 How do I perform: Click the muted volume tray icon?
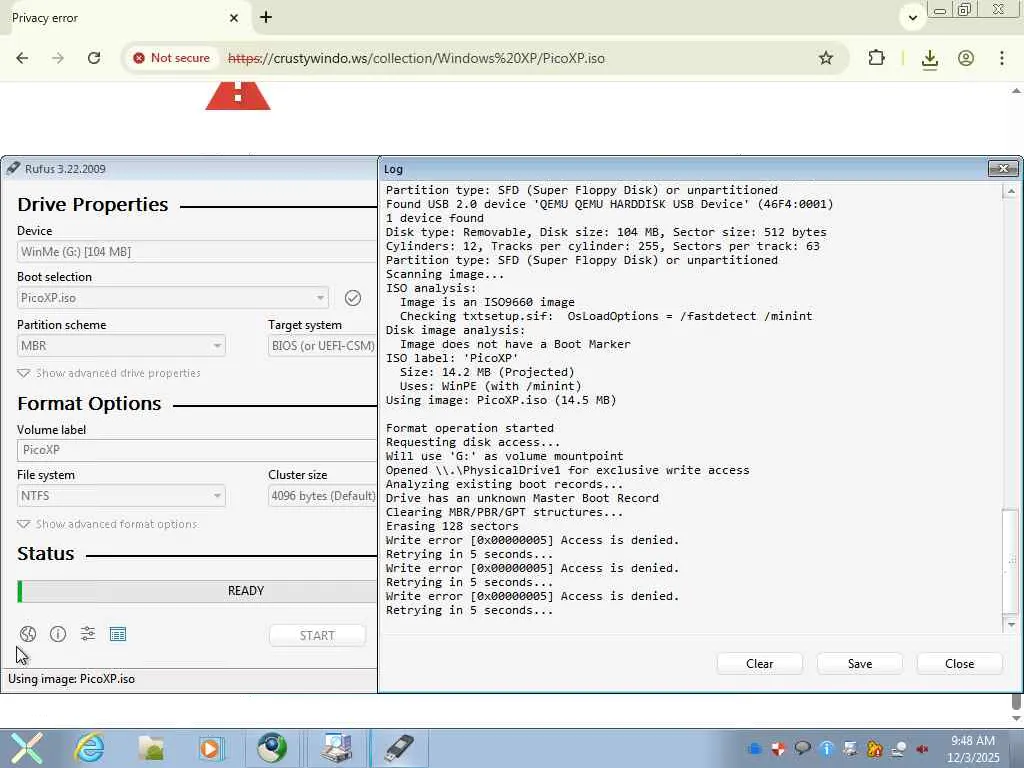(x=922, y=748)
